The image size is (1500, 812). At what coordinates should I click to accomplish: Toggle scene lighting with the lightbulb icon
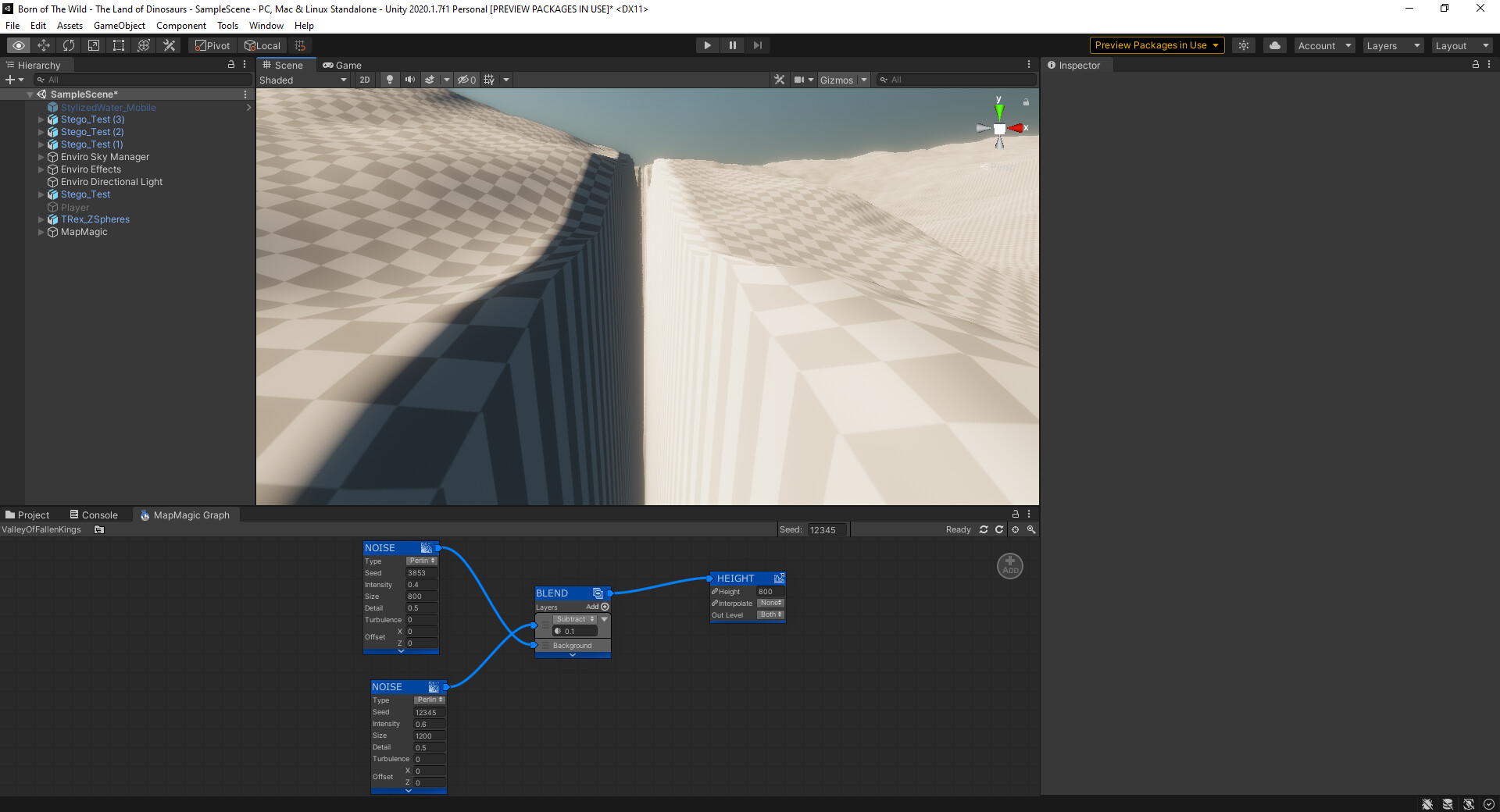pyautogui.click(x=389, y=80)
